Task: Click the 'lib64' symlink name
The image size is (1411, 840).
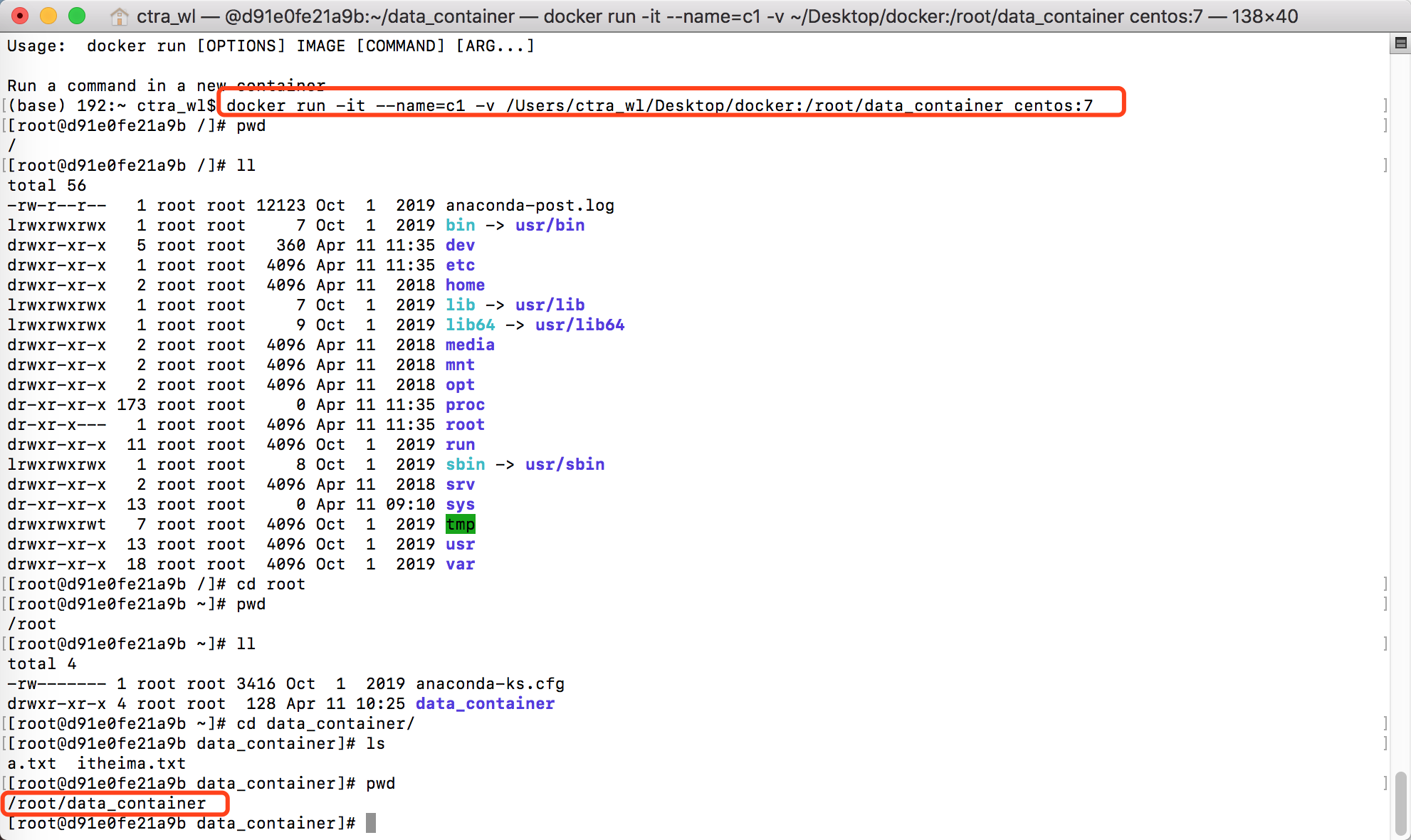Action: [x=470, y=325]
